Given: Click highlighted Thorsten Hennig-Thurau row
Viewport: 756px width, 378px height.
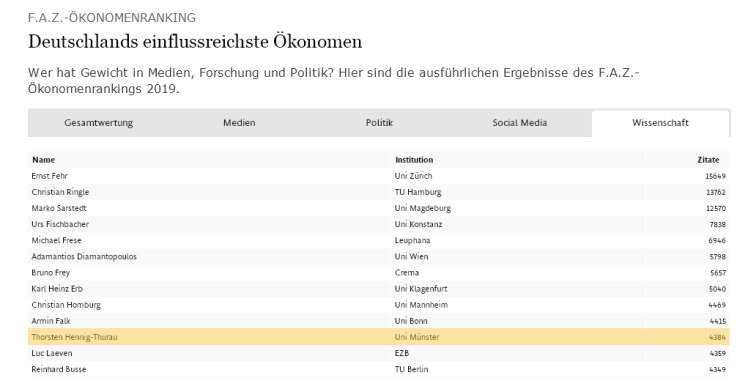Looking at the screenshot, I should click(x=379, y=337).
